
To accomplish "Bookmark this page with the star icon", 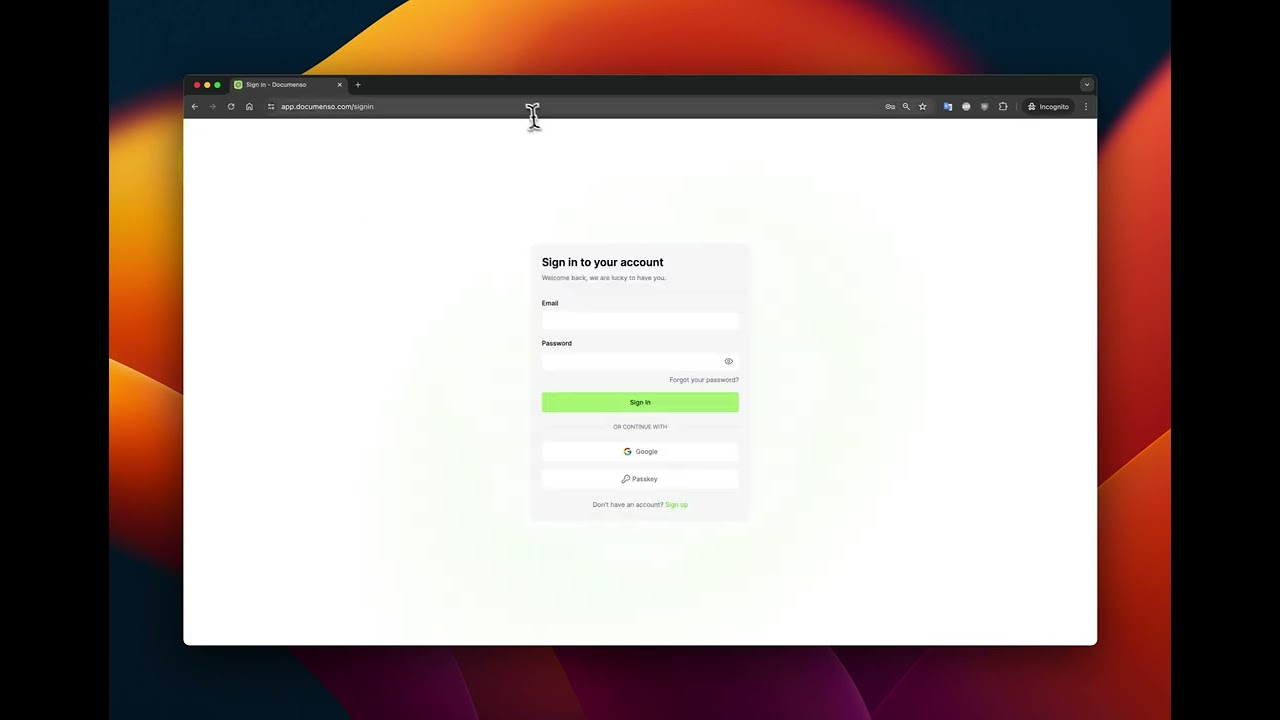I will coord(922,107).
